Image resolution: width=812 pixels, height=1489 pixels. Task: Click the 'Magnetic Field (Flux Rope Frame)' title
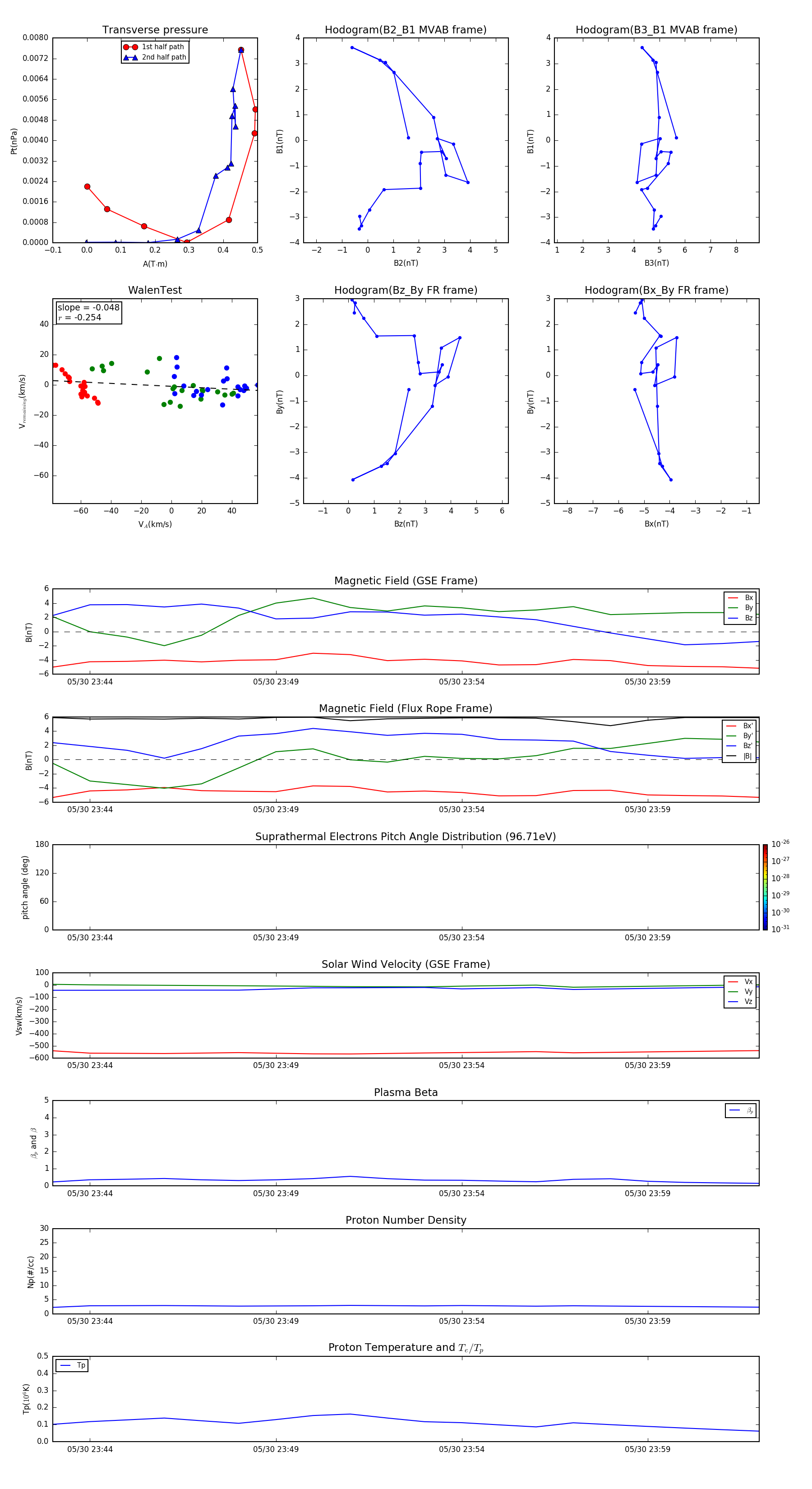[406, 709]
